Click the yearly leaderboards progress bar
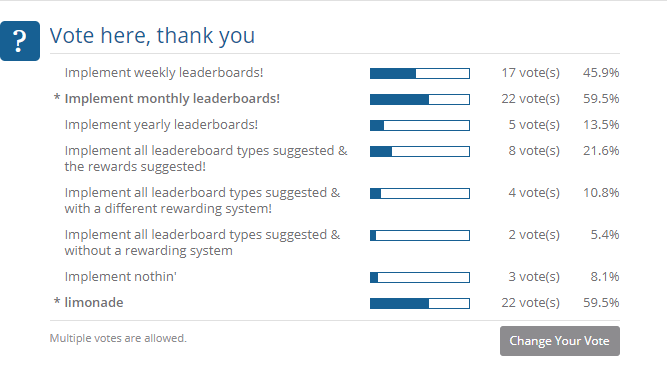 coord(420,125)
